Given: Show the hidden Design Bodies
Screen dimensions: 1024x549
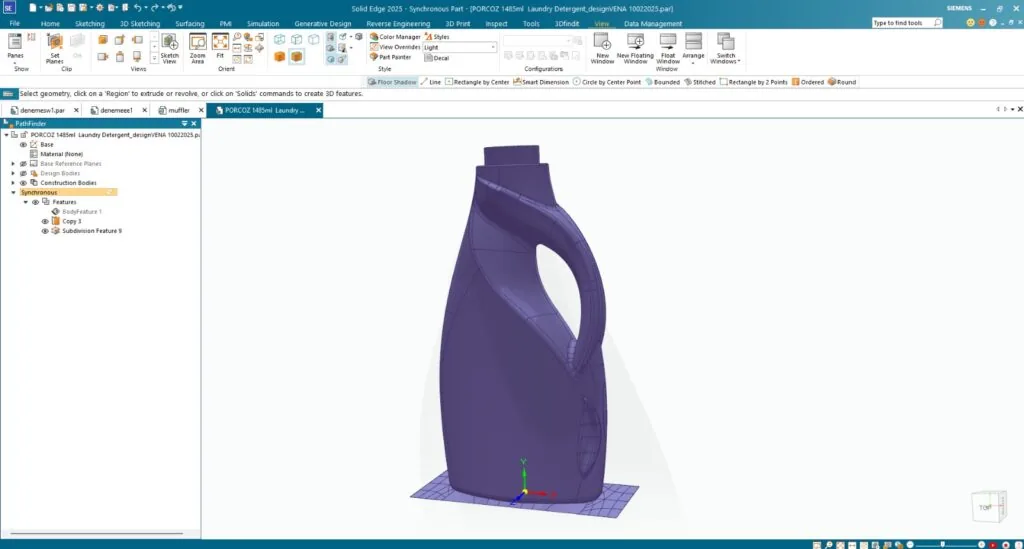Looking at the screenshot, I should (x=24, y=174).
